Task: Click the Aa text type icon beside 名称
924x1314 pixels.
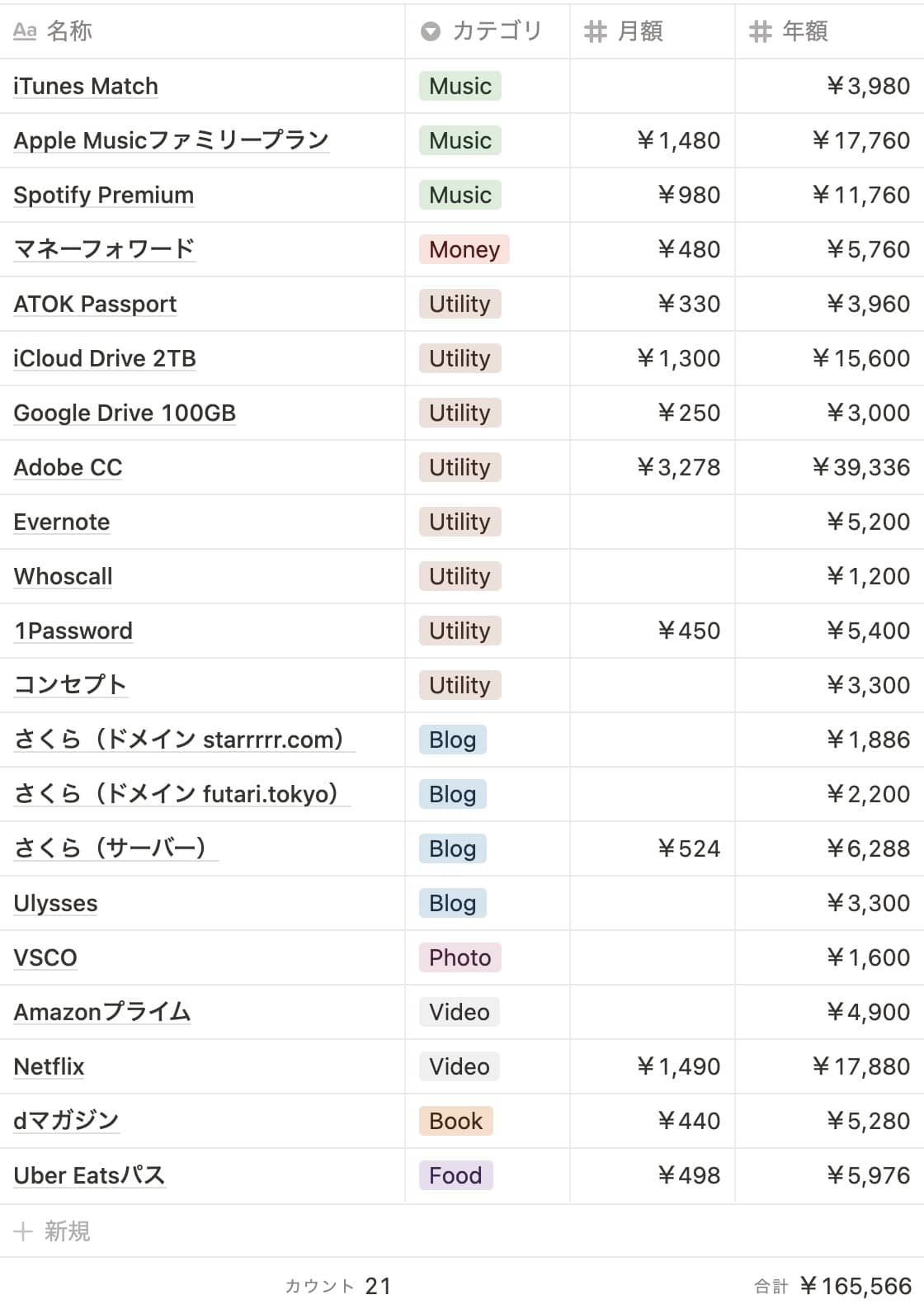Action: pyautogui.click(x=25, y=31)
